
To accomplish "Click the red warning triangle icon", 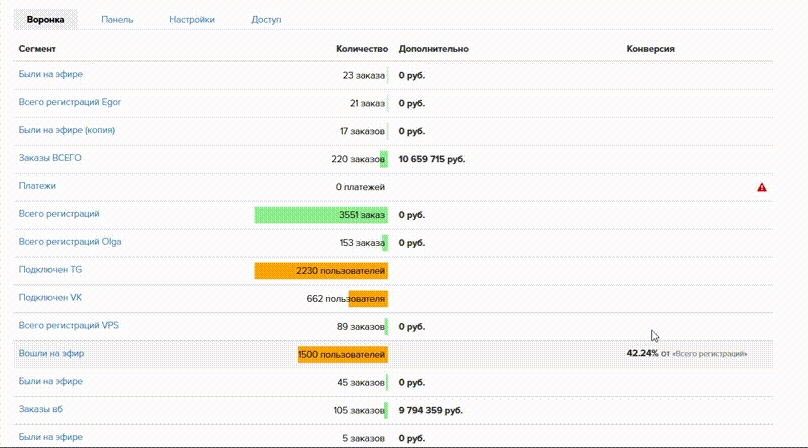I will (x=762, y=187).
